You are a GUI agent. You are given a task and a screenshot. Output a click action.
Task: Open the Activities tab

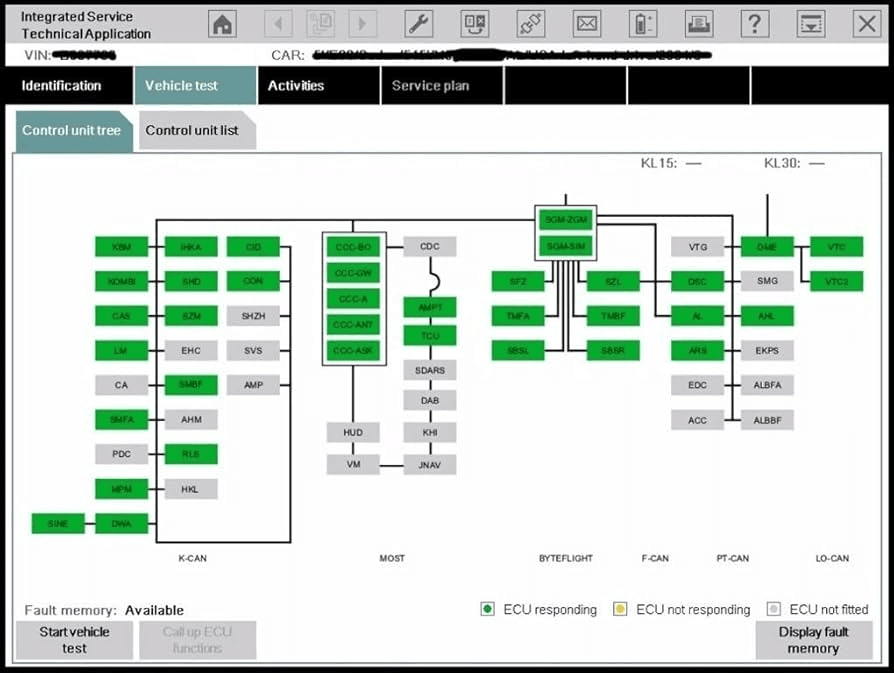pyautogui.click(x=296, y=86)
